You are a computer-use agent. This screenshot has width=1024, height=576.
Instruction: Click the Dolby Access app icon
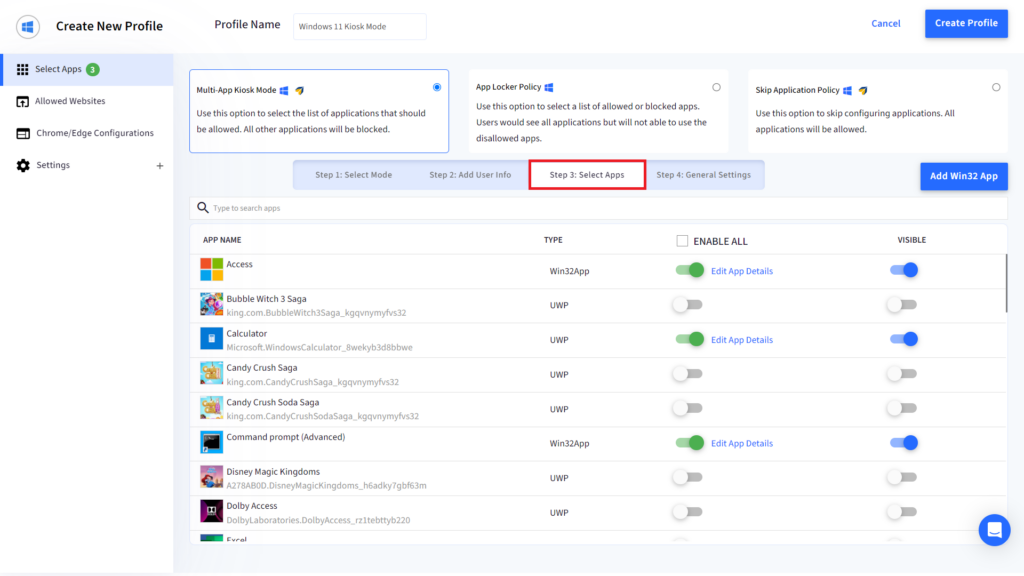[x=212, y=511]
